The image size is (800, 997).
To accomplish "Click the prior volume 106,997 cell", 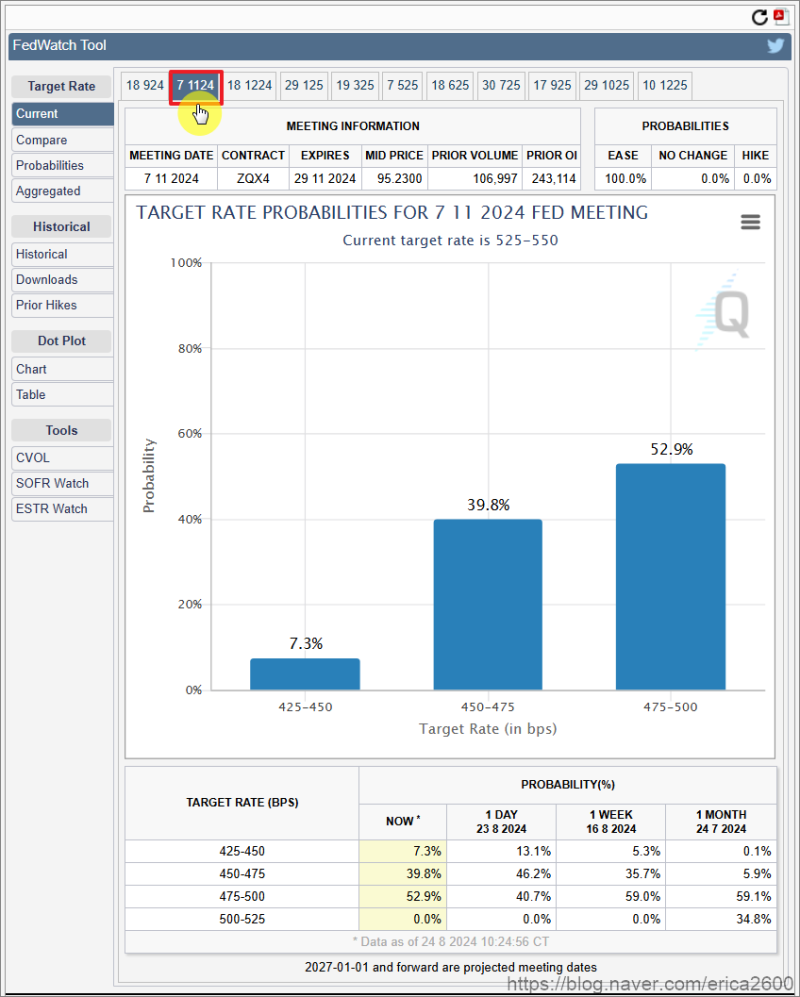I will tap(475, 179).
